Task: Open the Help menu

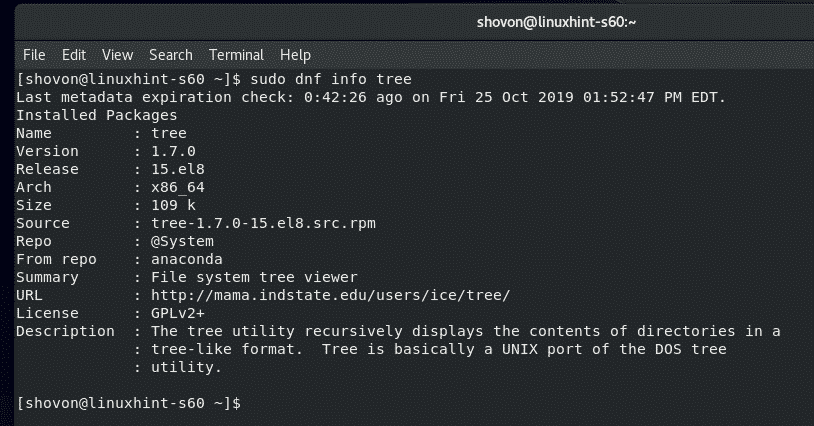Action: click(295, 54)
